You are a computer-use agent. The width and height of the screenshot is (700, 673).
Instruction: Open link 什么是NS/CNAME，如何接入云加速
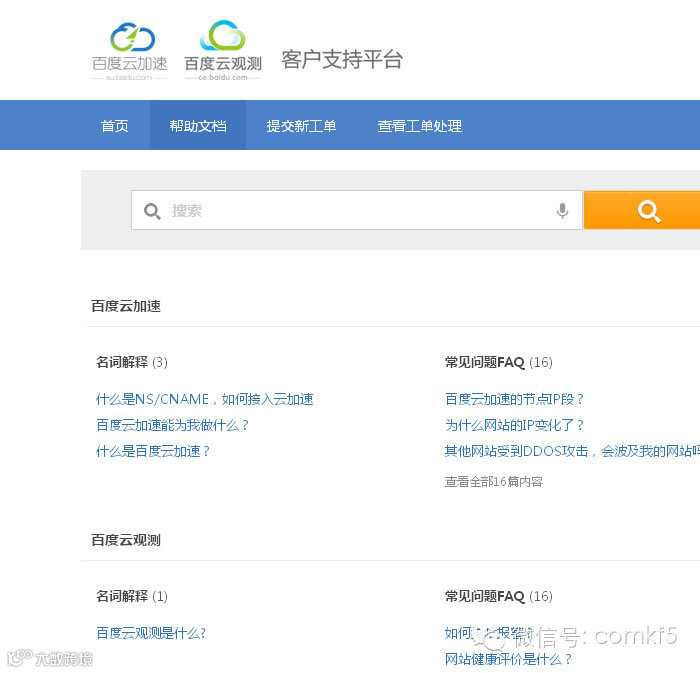pyautogui.click(x=204, y=399)
